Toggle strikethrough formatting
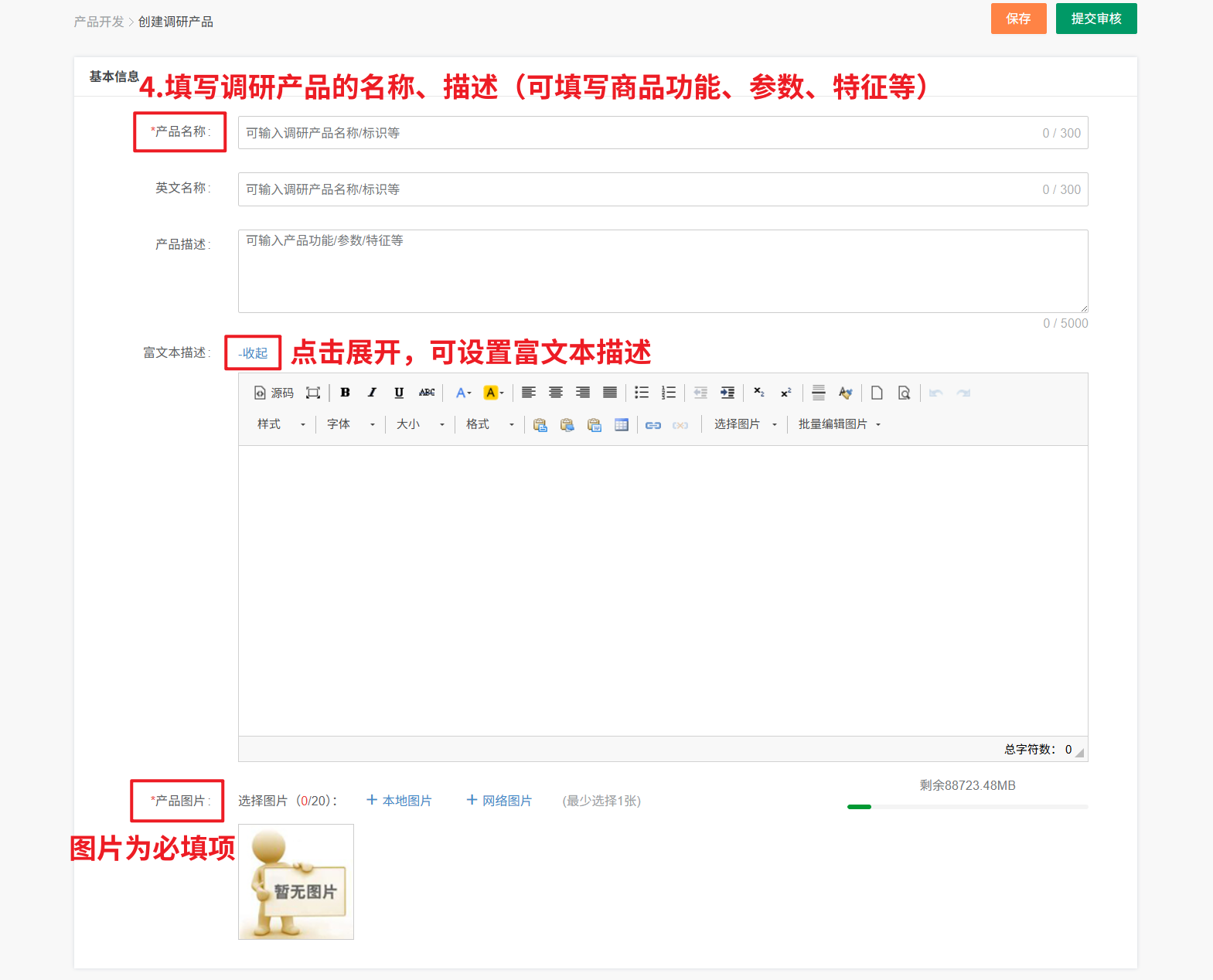Viewport: 1213px width, 980px height. click(427, 393)
